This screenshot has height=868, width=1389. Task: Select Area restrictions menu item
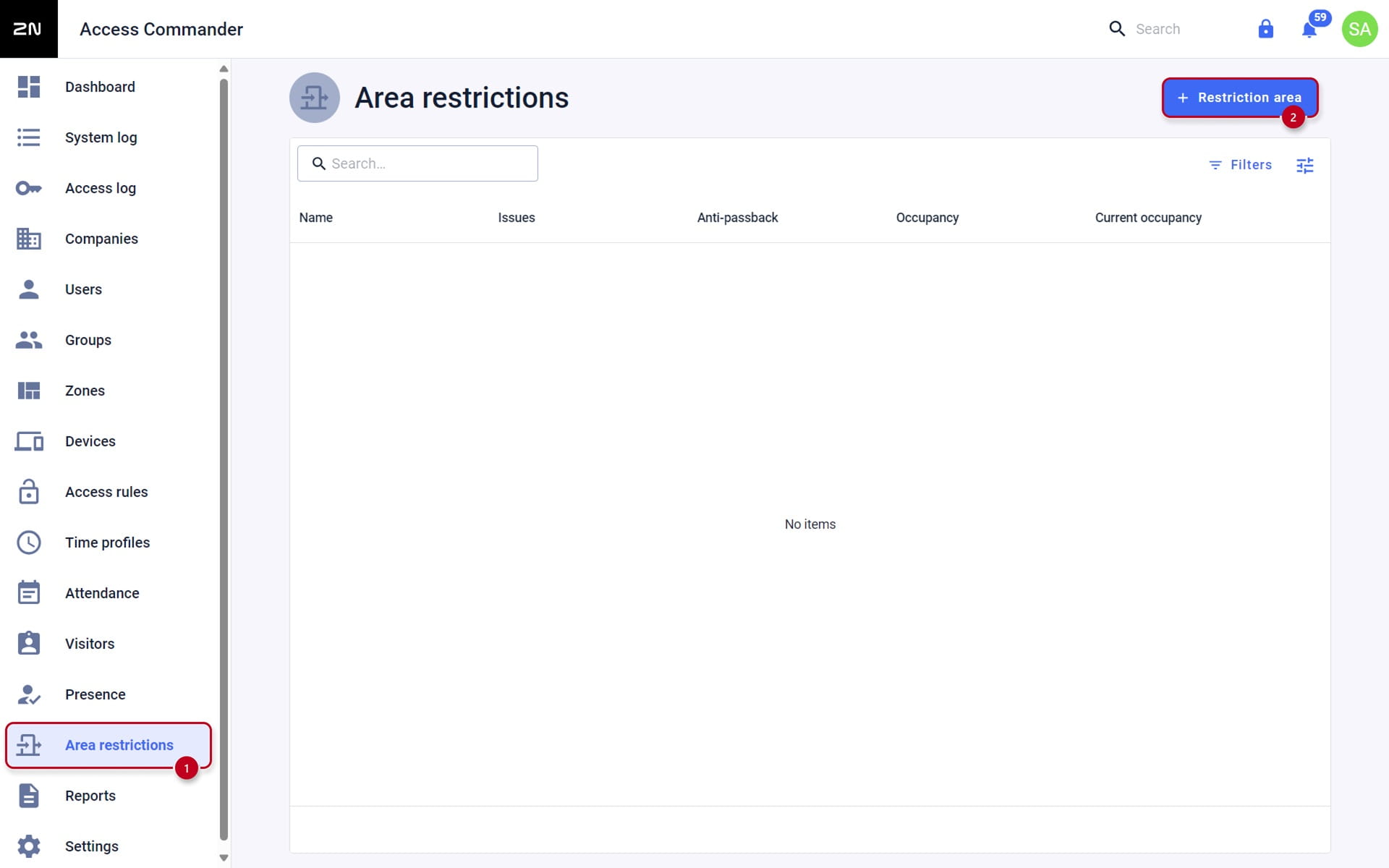click(109, 745)
